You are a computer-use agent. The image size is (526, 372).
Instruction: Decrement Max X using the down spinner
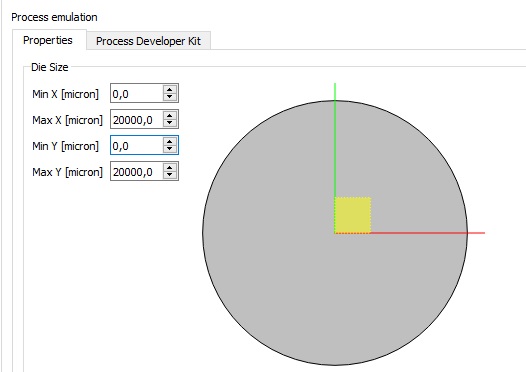[170, 123]
